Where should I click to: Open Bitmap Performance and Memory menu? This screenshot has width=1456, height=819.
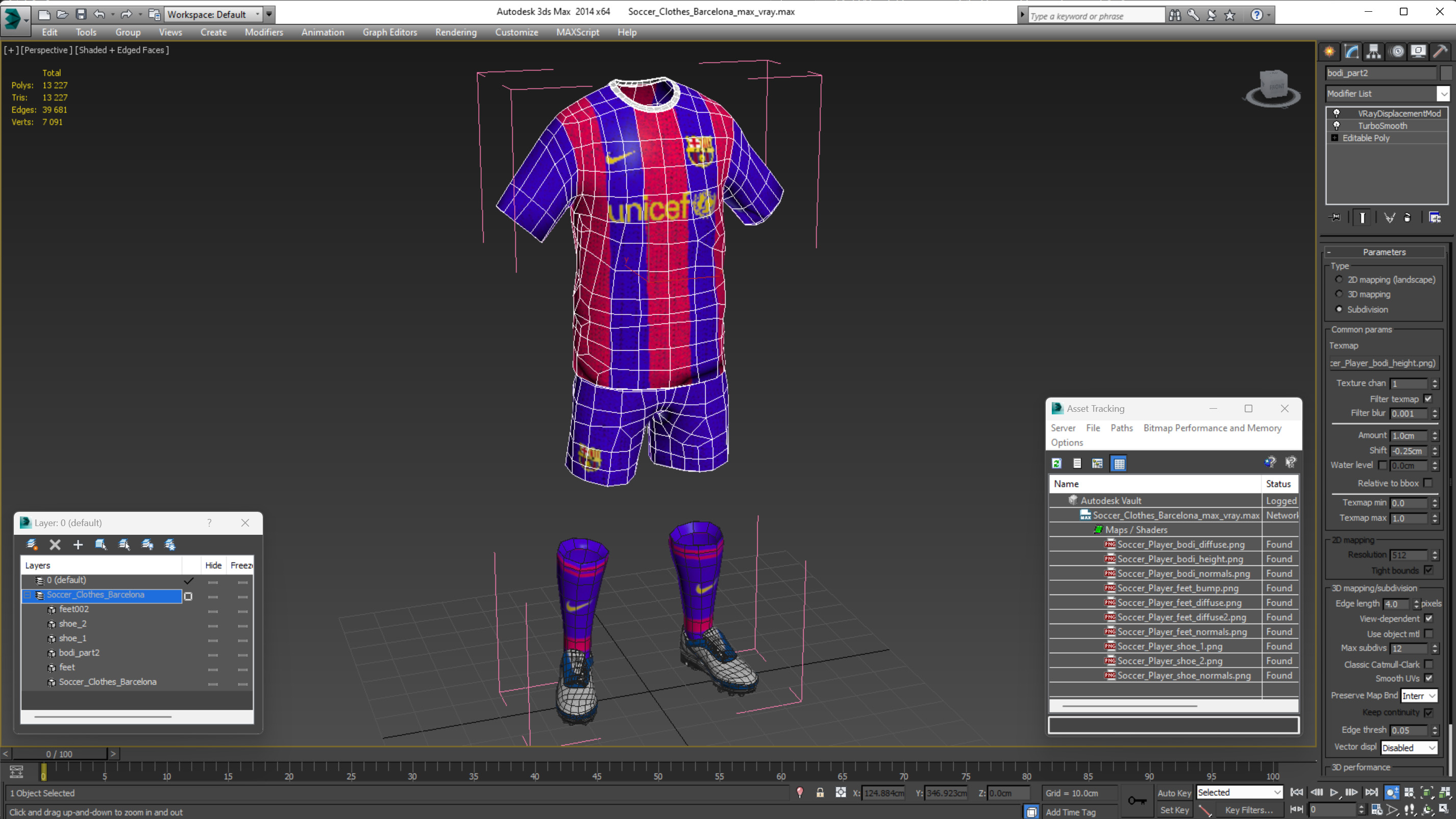coord(1212,428)
